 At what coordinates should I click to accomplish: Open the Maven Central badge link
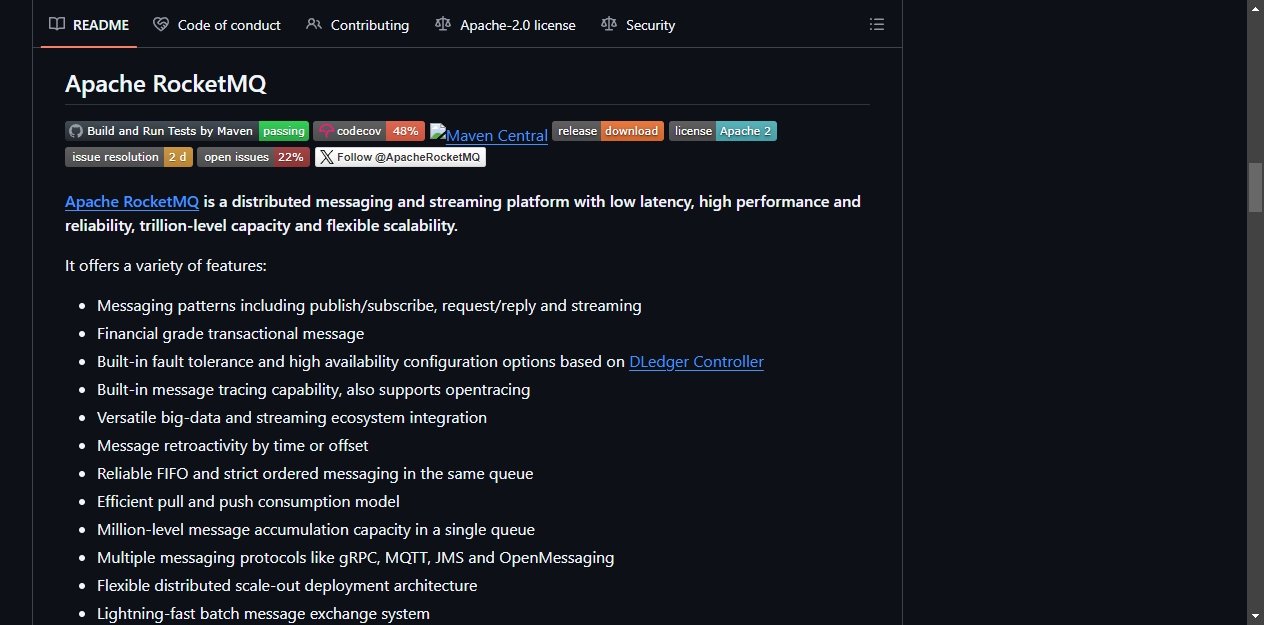[x=489, y=133]
